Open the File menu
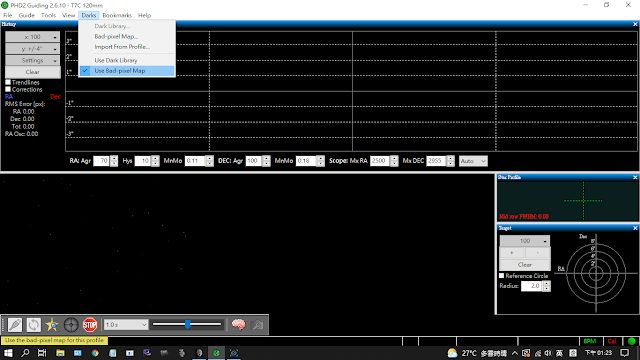640x360 pixels. 8,15
